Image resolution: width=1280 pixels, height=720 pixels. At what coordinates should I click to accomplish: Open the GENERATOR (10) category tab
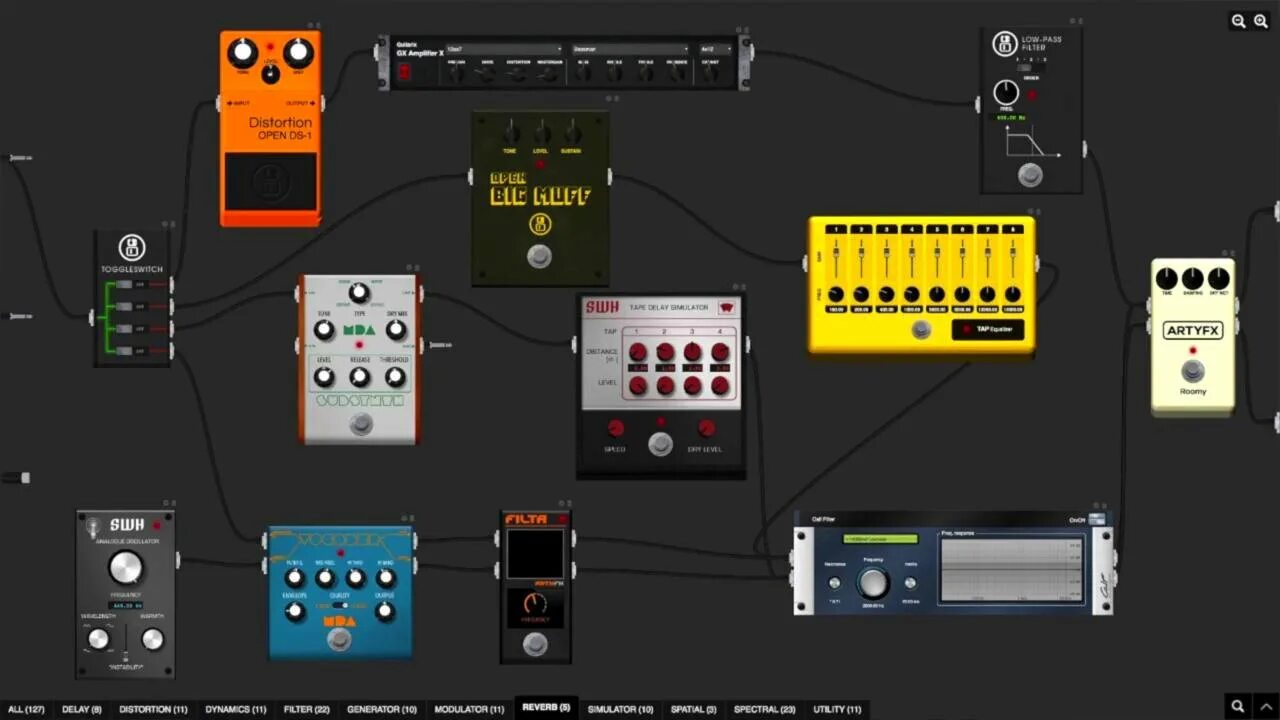point(381,709)
